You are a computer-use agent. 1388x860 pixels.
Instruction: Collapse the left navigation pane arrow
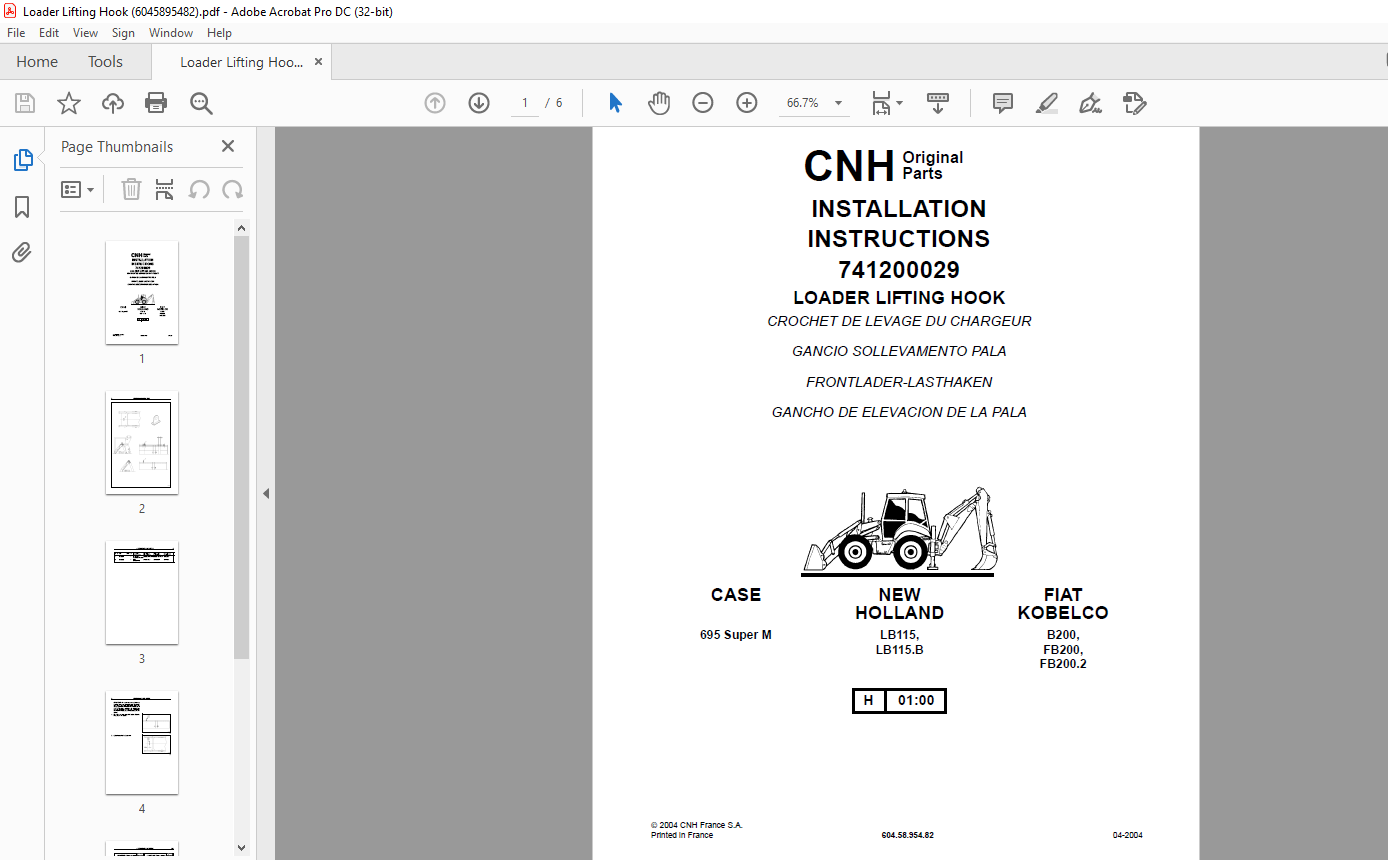[266, 493]
